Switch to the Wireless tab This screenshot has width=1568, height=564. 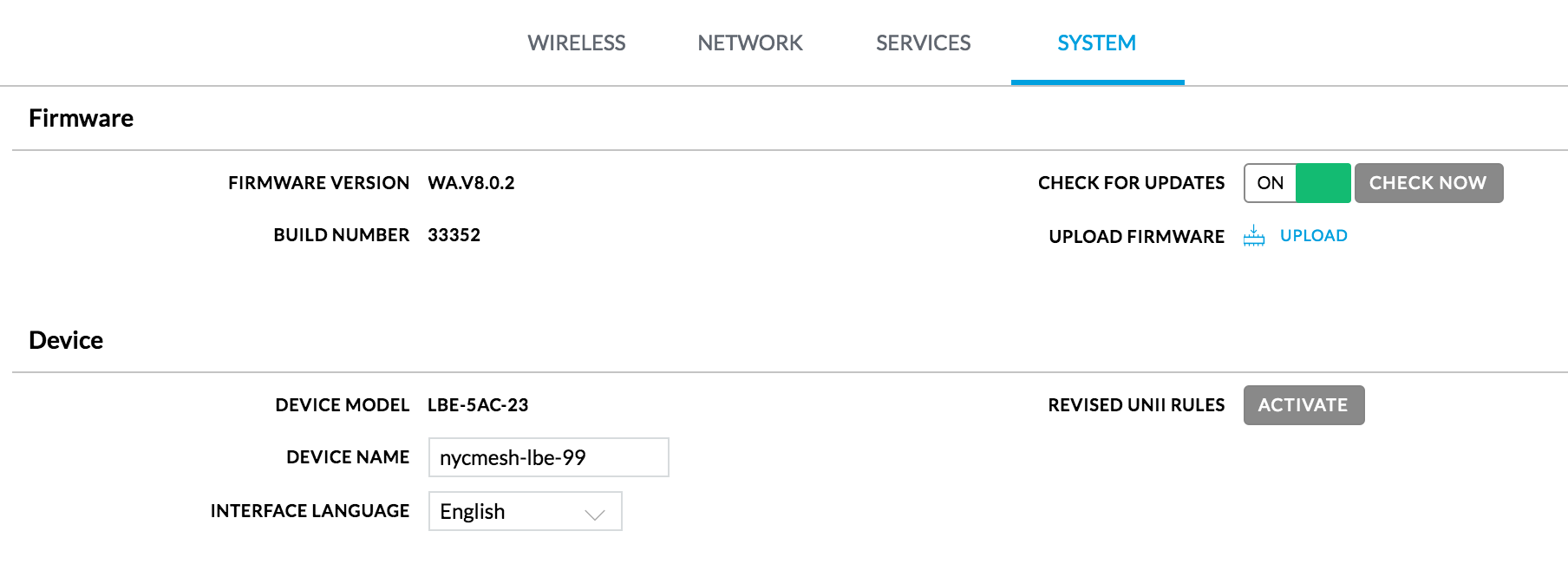click(x=577, y=43)
